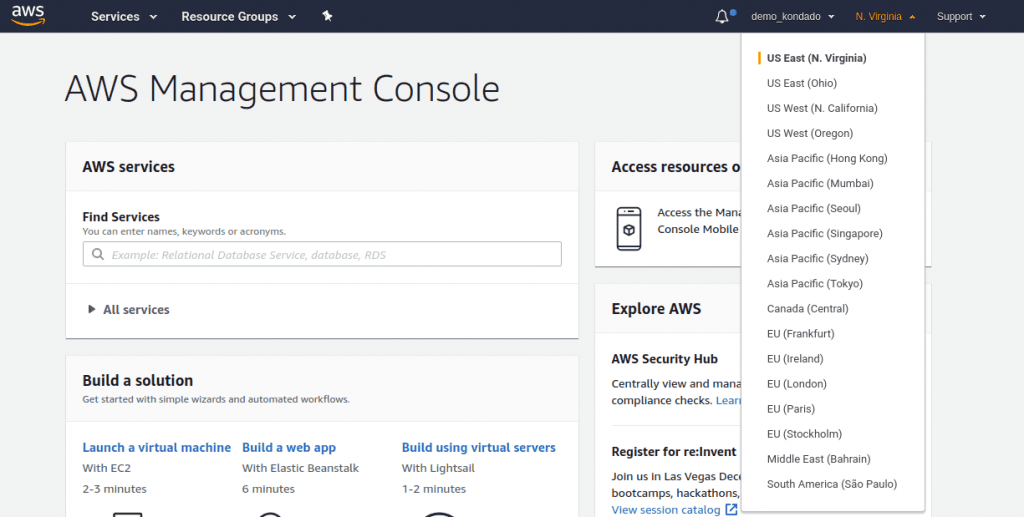Click external link icon beside View session catalog
The width and height of the screenshot is (1024, 517).
[732, 510]
